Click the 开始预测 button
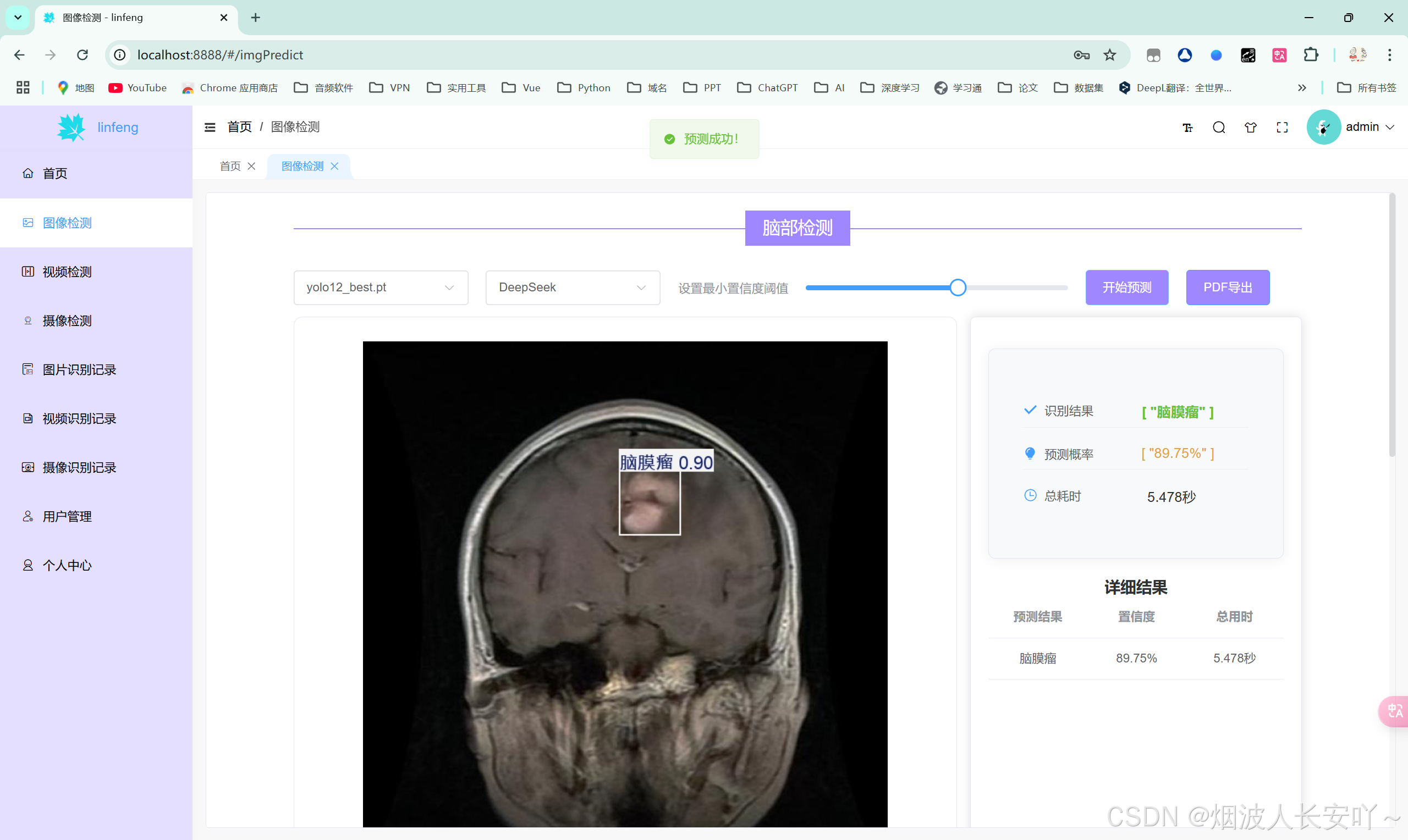The height and width of the screenshot is (840, 1408). point(1126,288)
